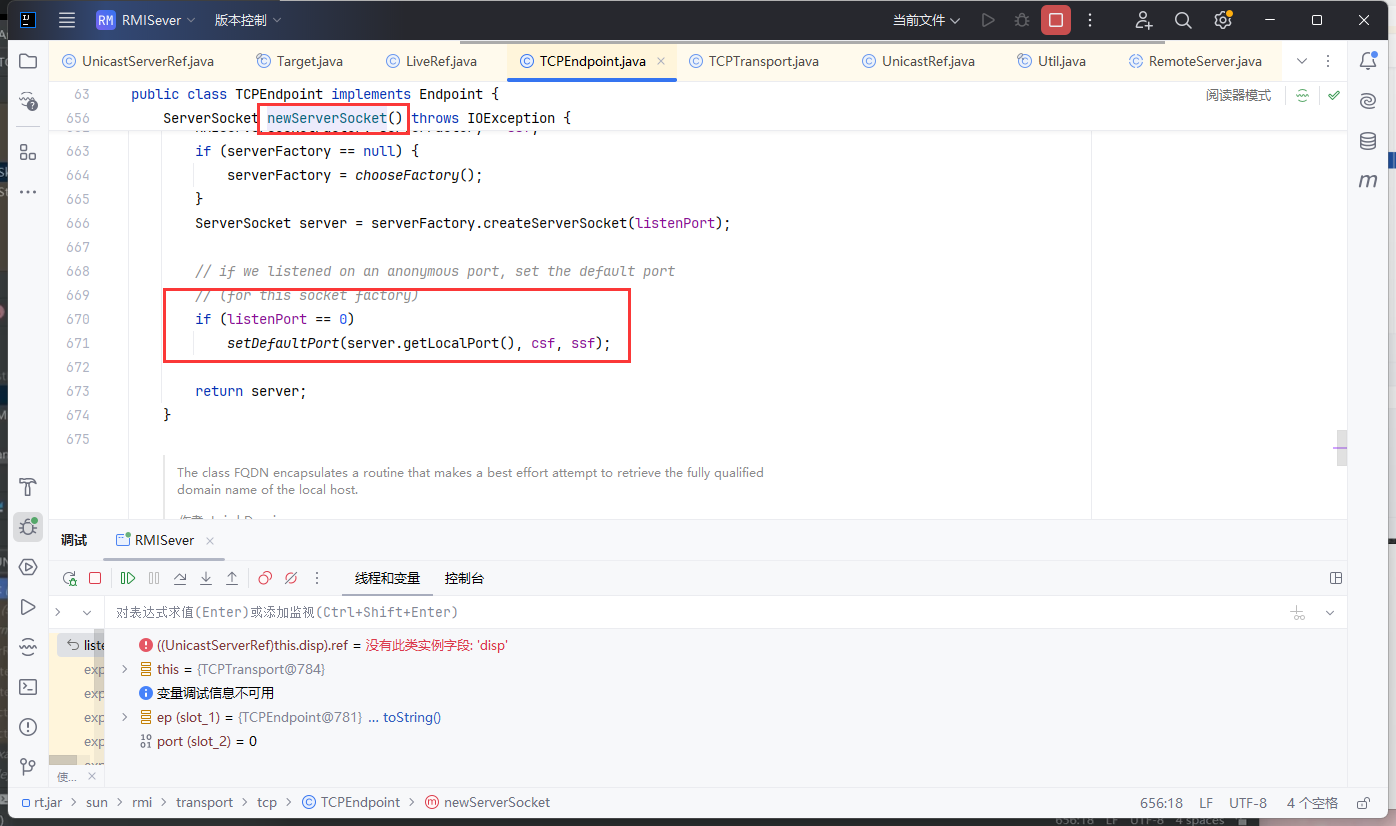Switch to the 控制台 console tab
The image size is (1396, 826).
point(464,578)
